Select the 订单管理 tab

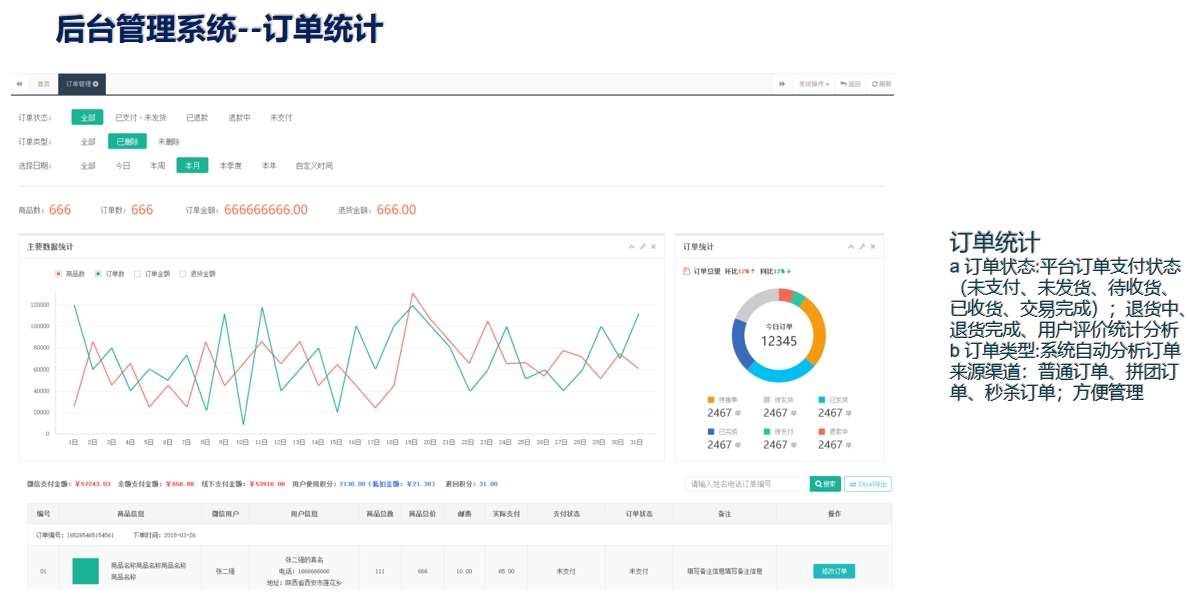(x=76, y=84)
